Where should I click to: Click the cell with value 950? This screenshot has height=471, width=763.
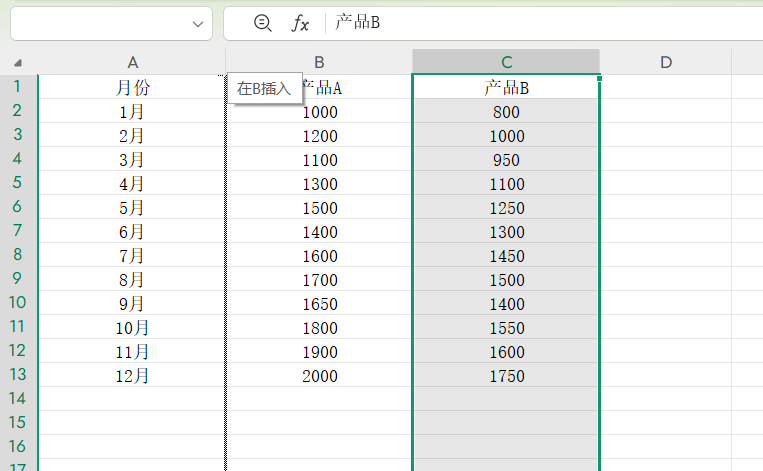(x=506, y=160)
